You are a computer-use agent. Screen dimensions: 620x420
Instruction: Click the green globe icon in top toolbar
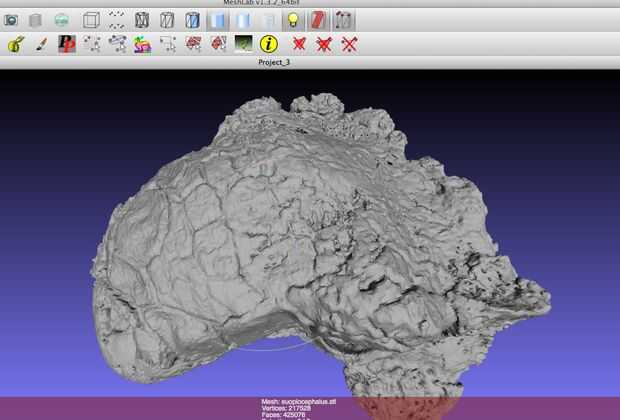click(x=61, y=19)
